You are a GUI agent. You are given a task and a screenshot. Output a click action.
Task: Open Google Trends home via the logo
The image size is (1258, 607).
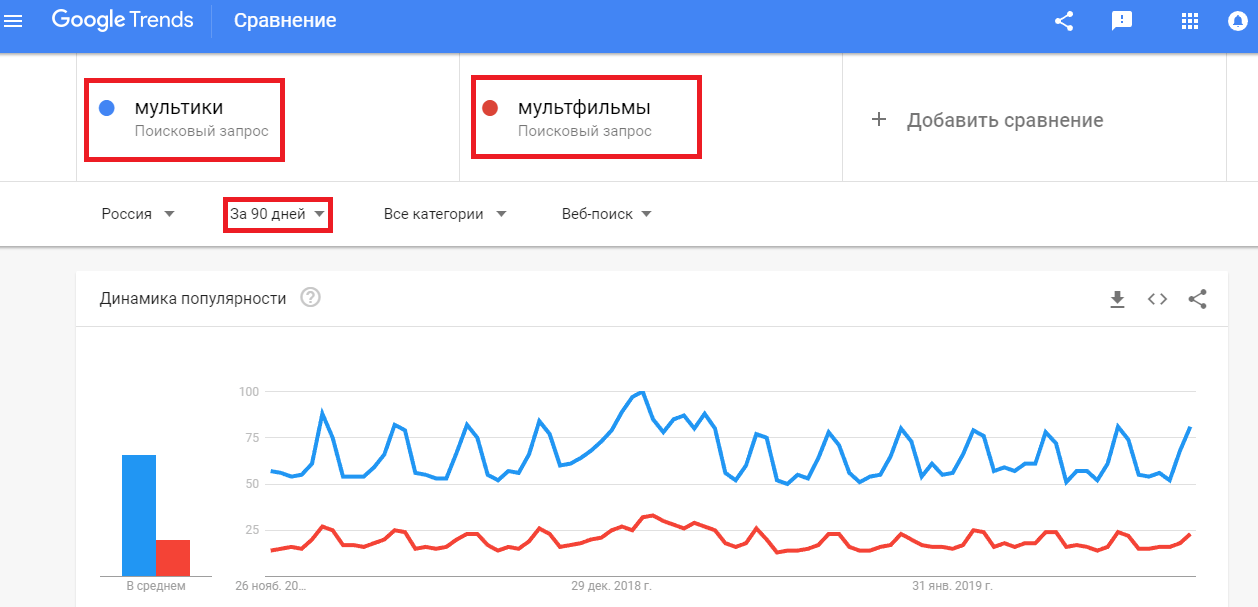(122, 19)
